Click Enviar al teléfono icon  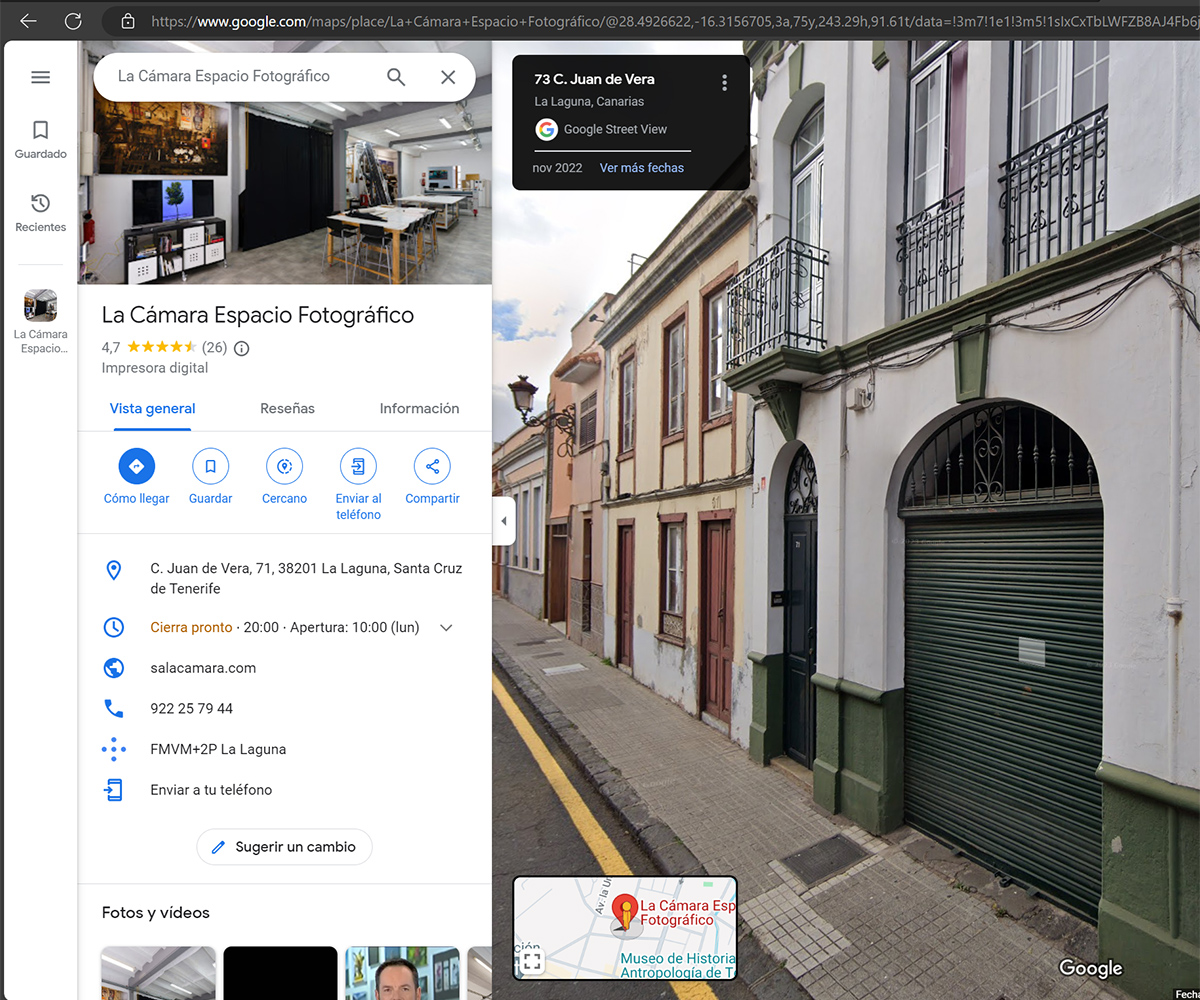pyautogui.click(x=358, y=466)
